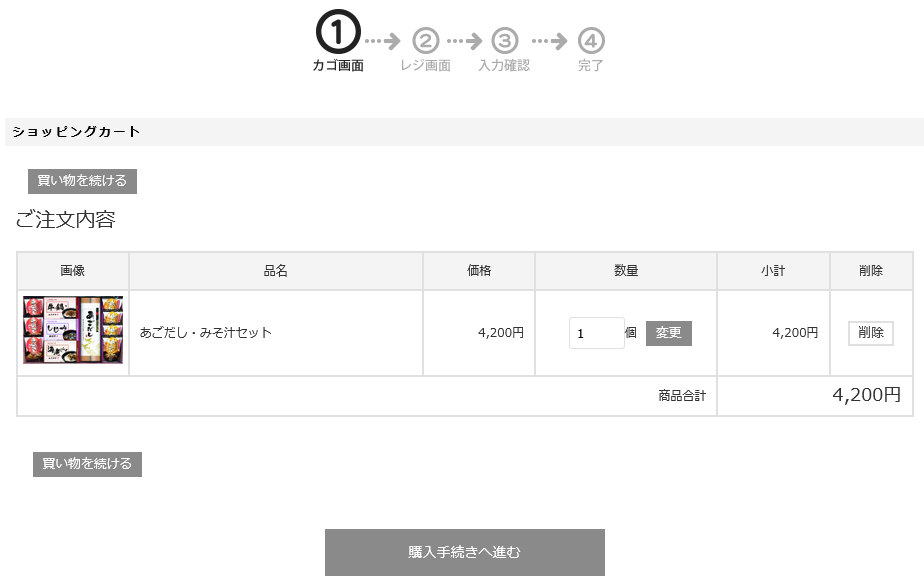The width and height of the screenshot is (924, 582).
Task: Click the step 1 circle icon
Action: click(338, 32)
